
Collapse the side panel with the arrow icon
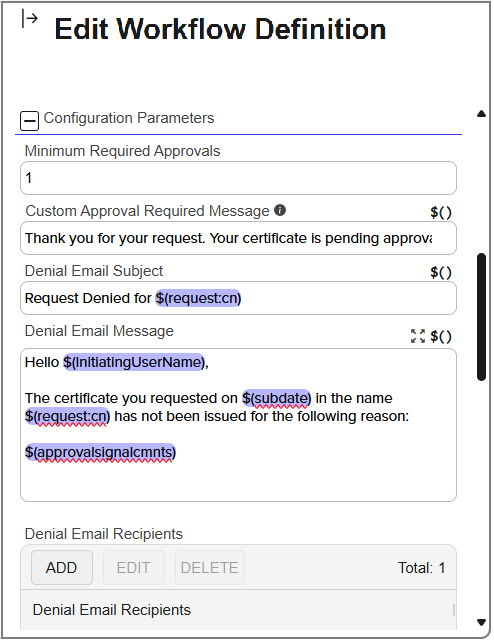pos(29,19)
